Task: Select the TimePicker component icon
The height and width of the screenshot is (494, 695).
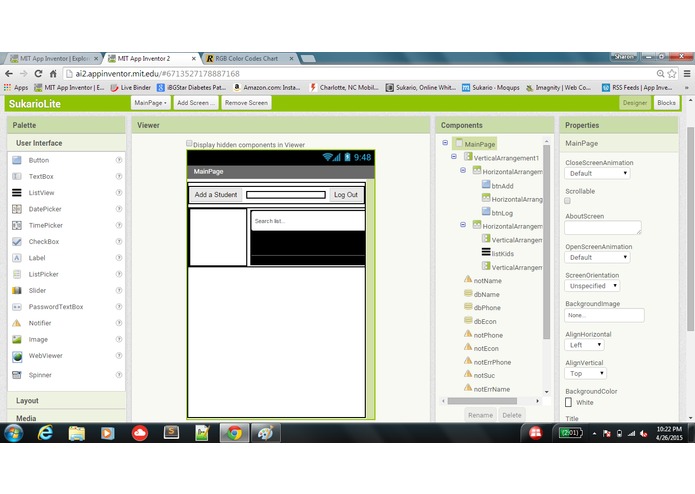Action: click(17, 225)
